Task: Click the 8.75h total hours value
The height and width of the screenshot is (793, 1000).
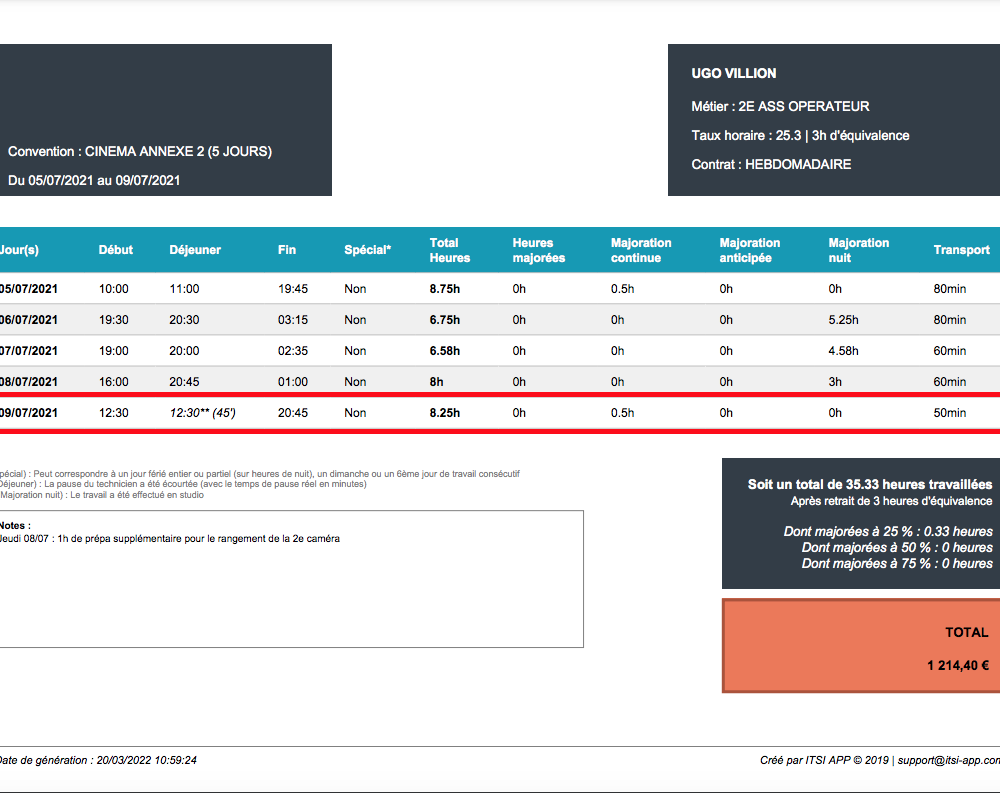Action: 445,289
